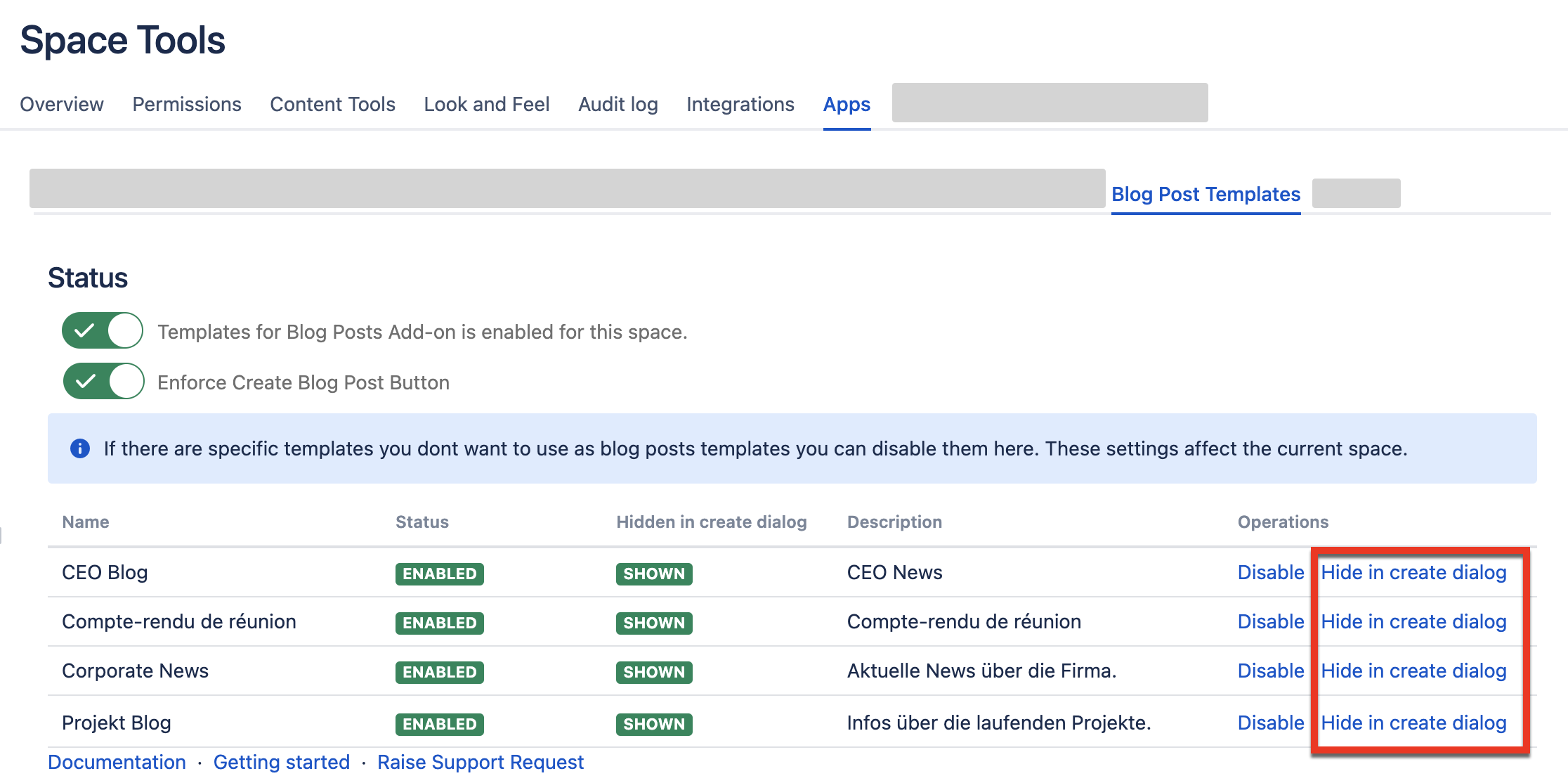Screen dimensions: 1568x783
Task: Hide Projekt Blog in create dialog
Action: 1413,723
